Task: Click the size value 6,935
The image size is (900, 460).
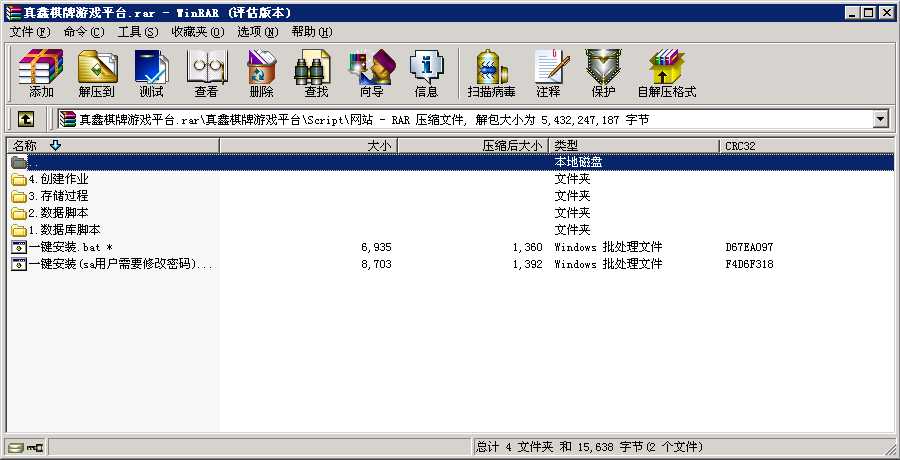Action: [x=377, y=248]
